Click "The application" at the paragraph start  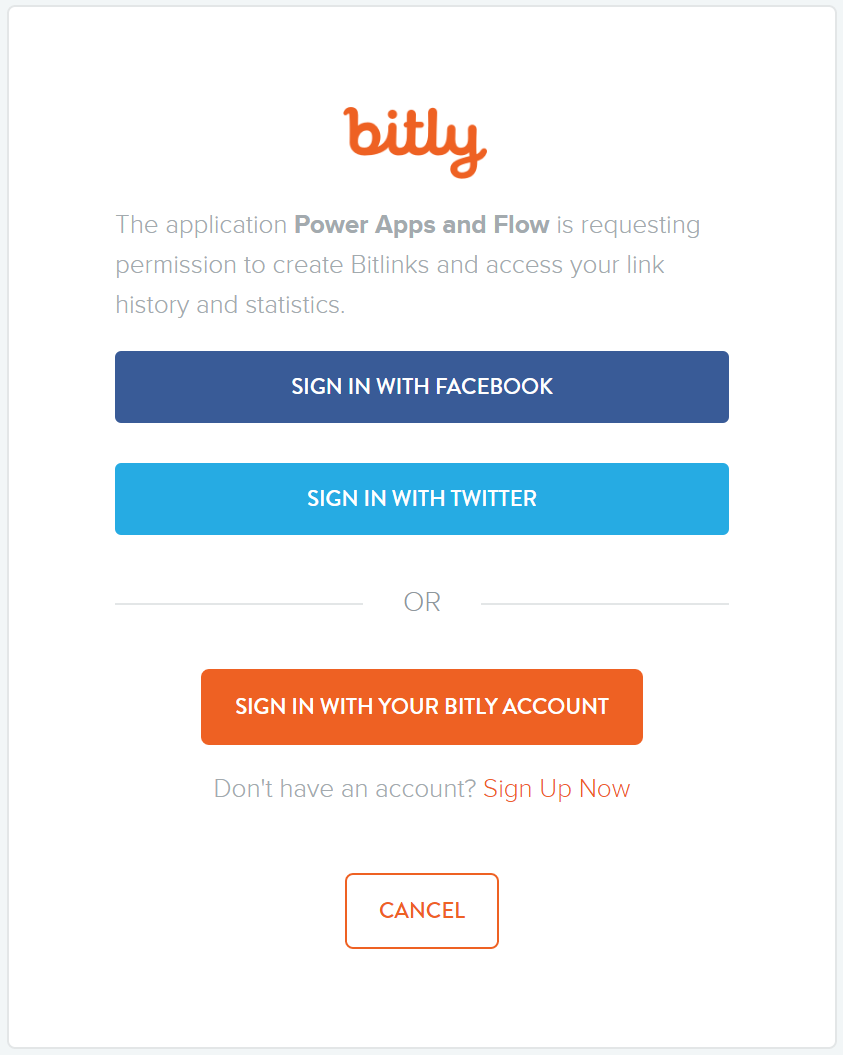tap(201, 224)
